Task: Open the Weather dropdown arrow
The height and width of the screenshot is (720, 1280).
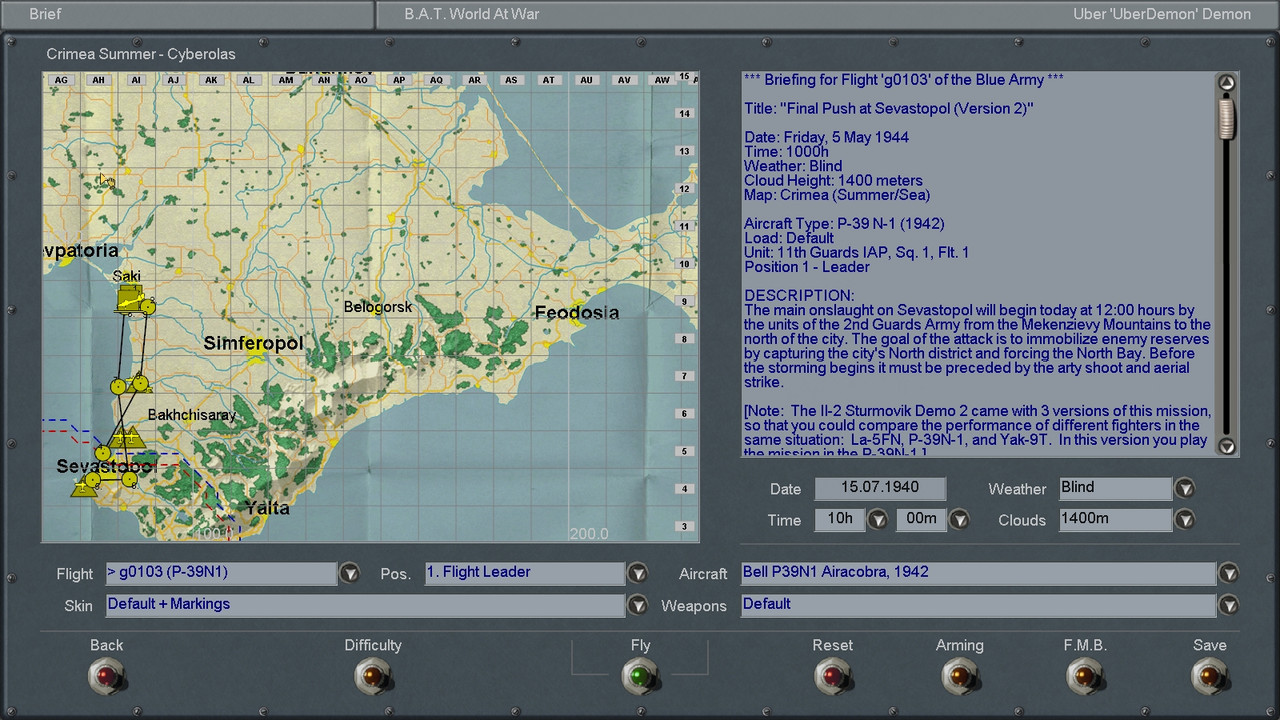Action: [1184, 489]
